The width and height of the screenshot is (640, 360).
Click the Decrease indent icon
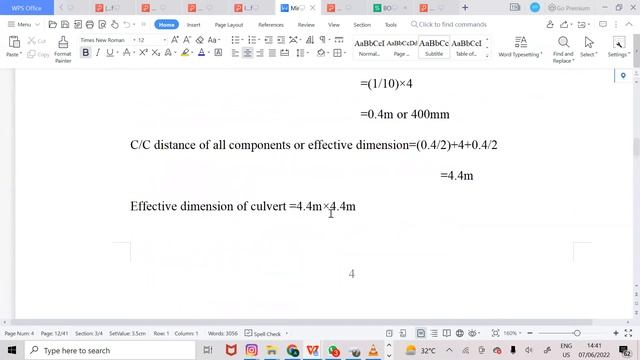tap(268, 40)
